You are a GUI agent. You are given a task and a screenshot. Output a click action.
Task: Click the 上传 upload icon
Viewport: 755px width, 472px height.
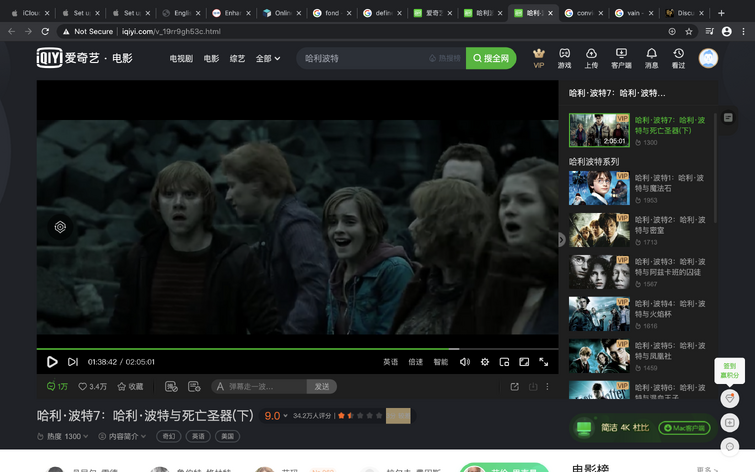591,58
